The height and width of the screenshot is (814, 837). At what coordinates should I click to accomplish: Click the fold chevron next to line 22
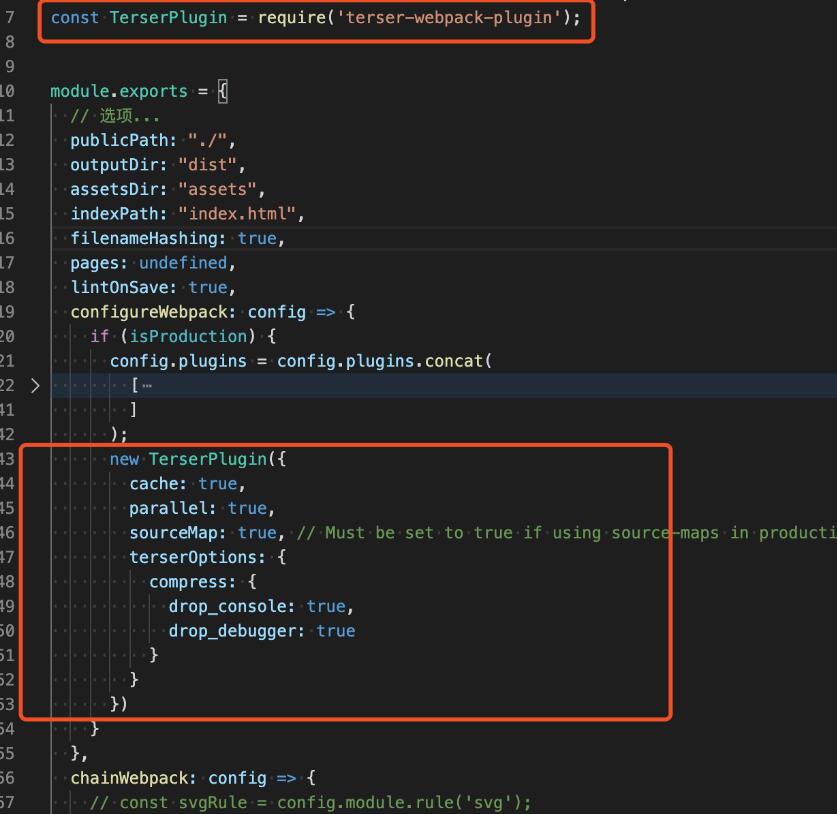tap(36, 384)
